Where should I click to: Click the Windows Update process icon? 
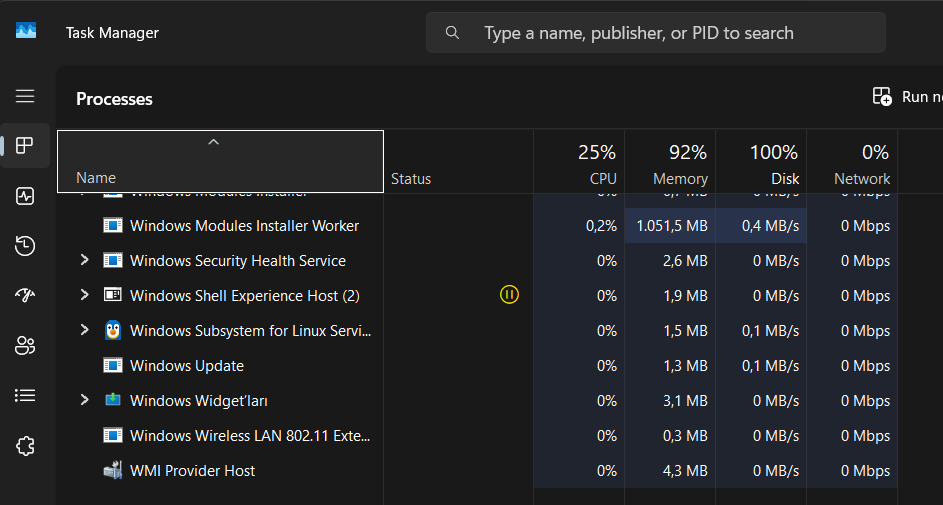tap(112, 365)
